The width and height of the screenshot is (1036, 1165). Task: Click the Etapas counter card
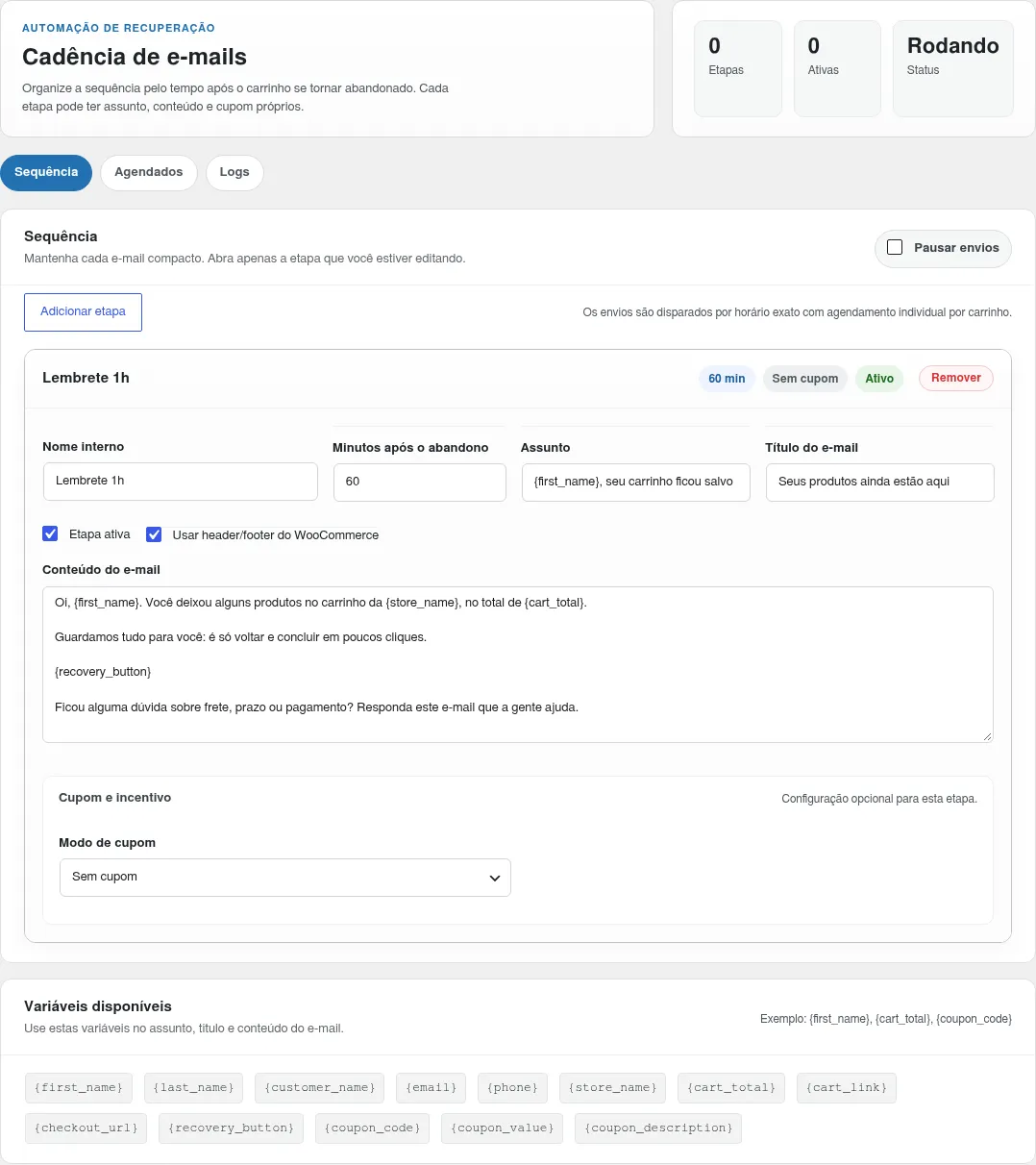738,69
